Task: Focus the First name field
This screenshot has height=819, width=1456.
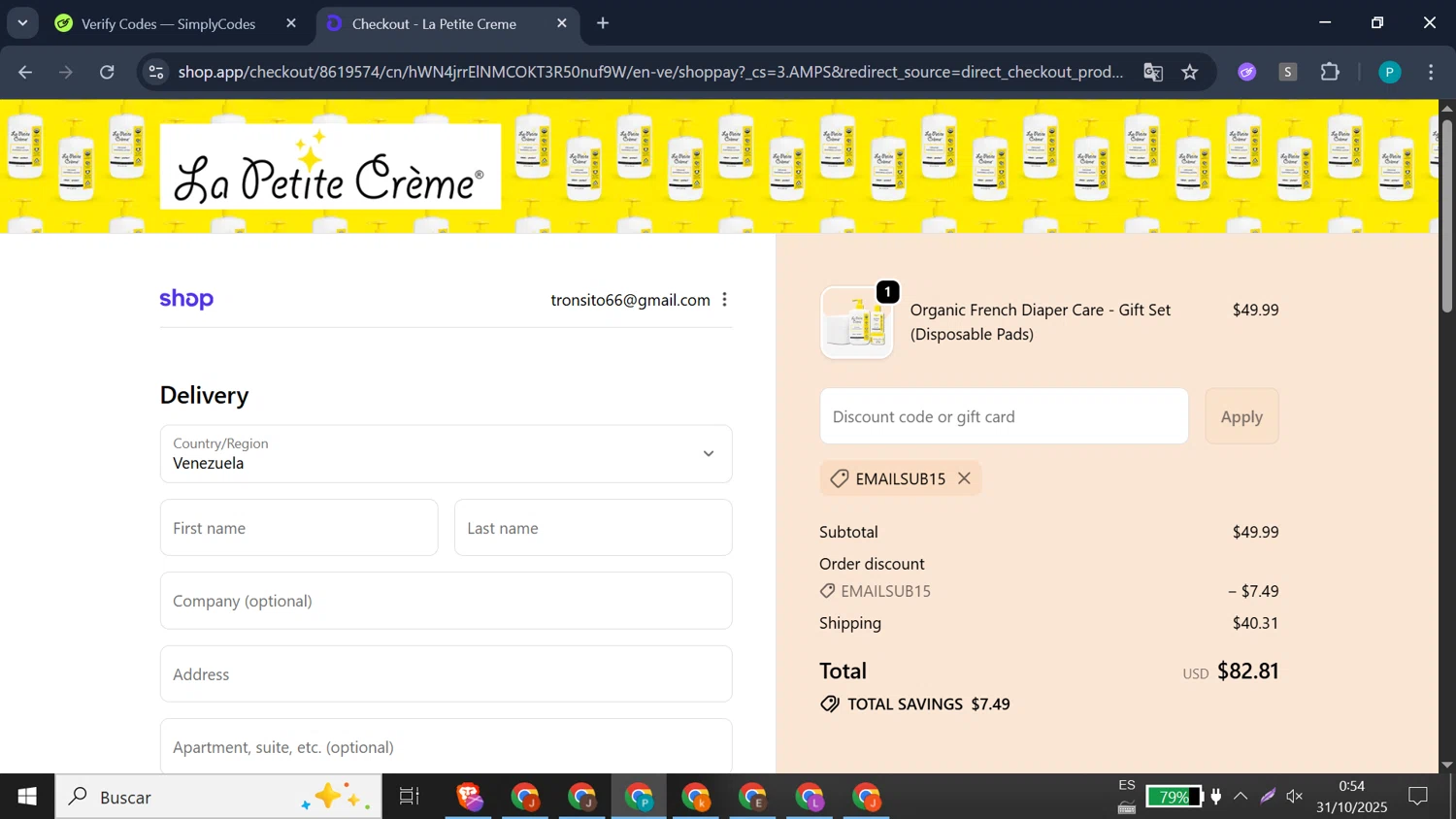Action: click(x=299, y=528)
